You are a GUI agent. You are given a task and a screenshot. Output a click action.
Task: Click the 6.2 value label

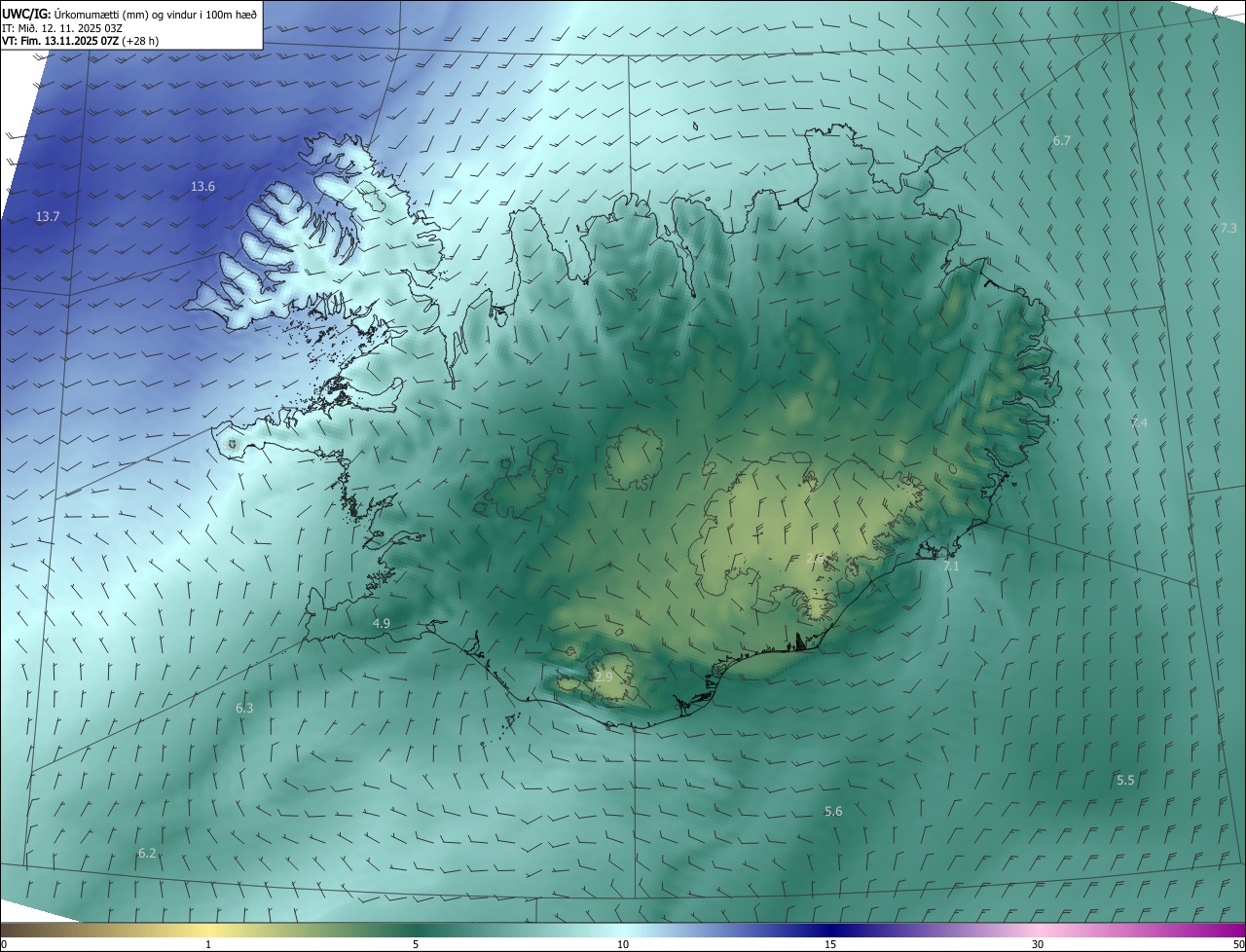147,854
